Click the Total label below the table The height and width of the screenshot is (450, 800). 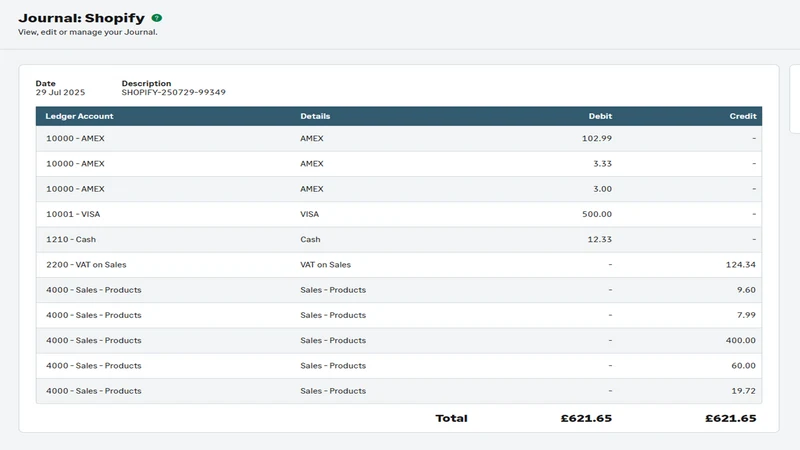point(451,418)
